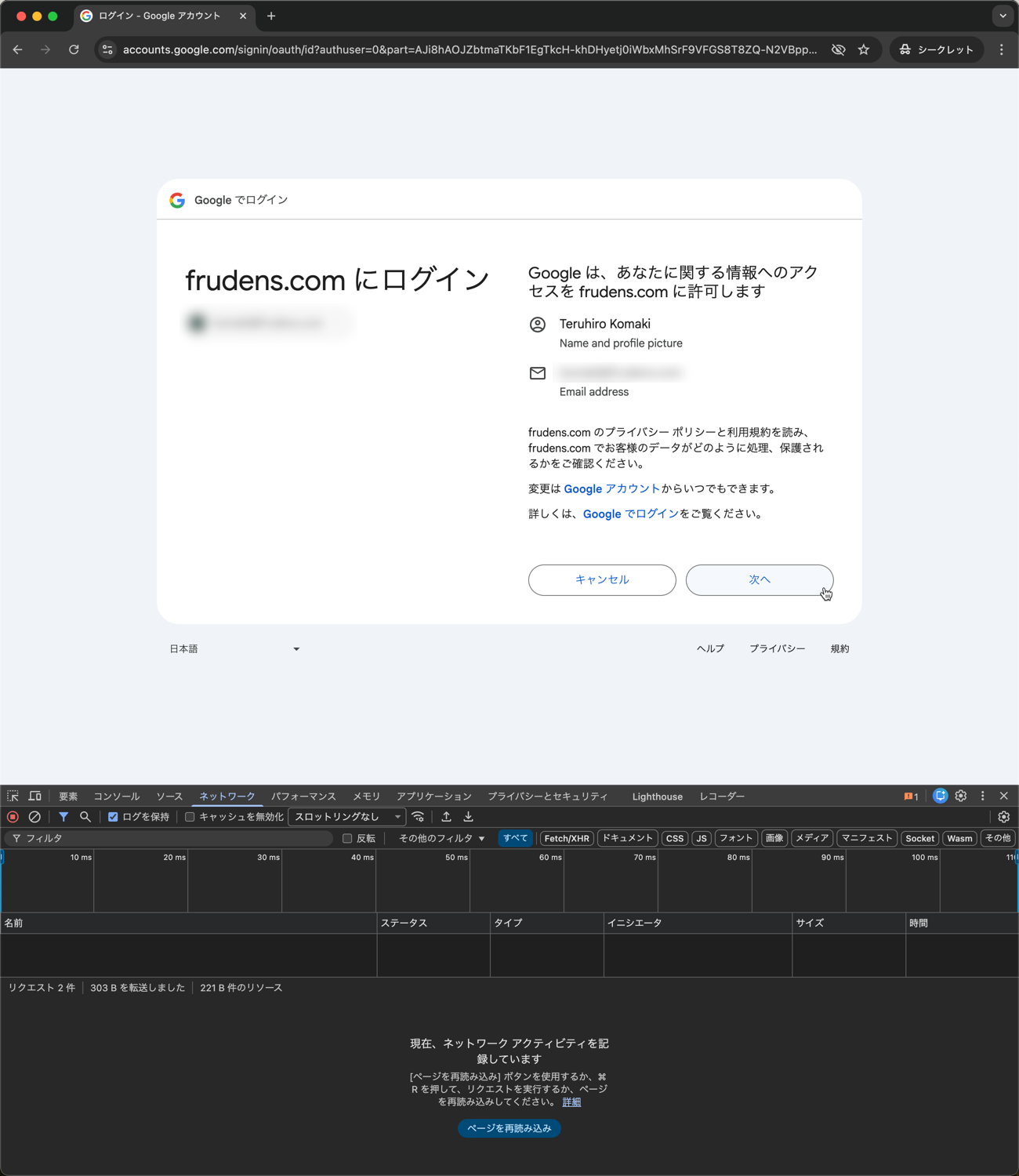Toggle the ログを保持 checkbox
The width and height of the screenshot is (1019, 1176).
click(x=113, y=817)
